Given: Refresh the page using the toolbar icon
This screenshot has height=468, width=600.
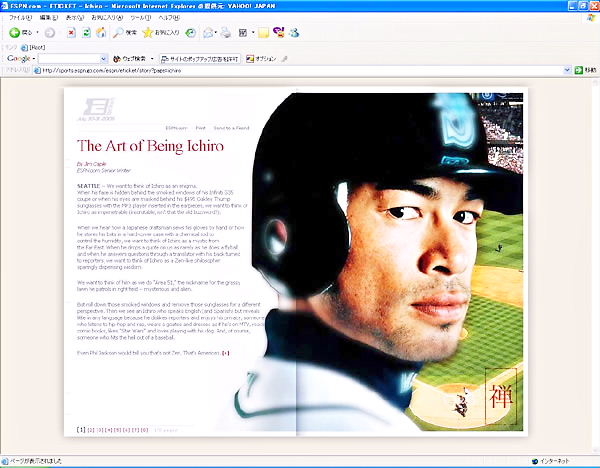Looking at the screenshot, I should pos(86,33).
